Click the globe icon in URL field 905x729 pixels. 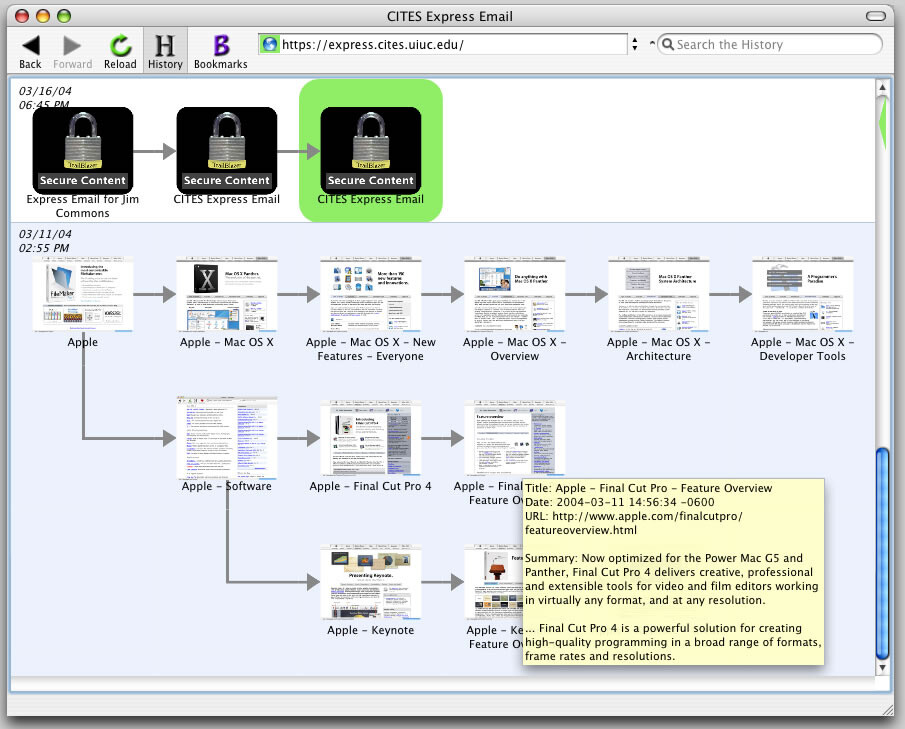click(x=270, y=44)
